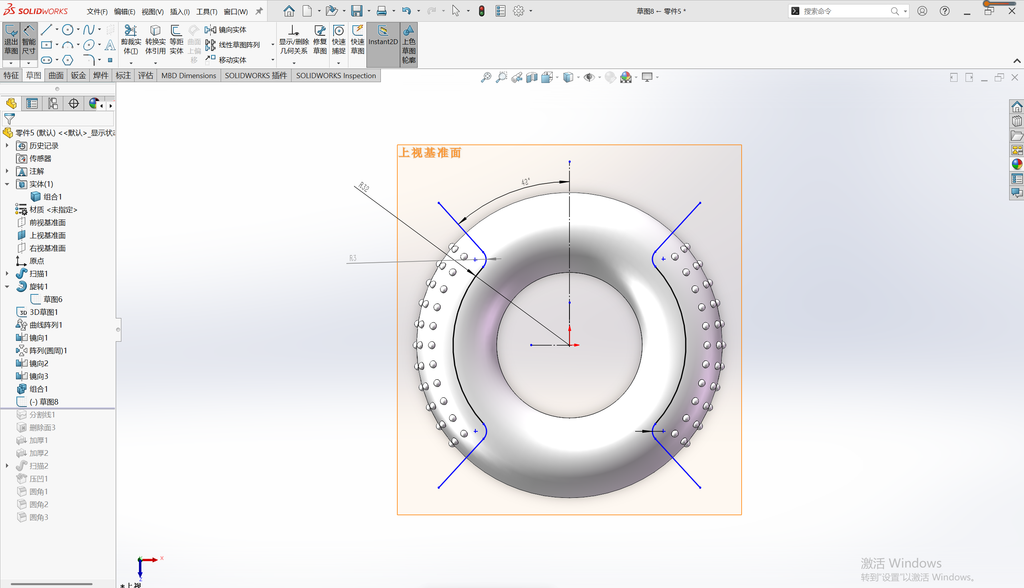Switch to the 特征 (Features) tab
The height and width of the screenshot is (588, 1024).
pyautogui.click(x=11, y=75)
